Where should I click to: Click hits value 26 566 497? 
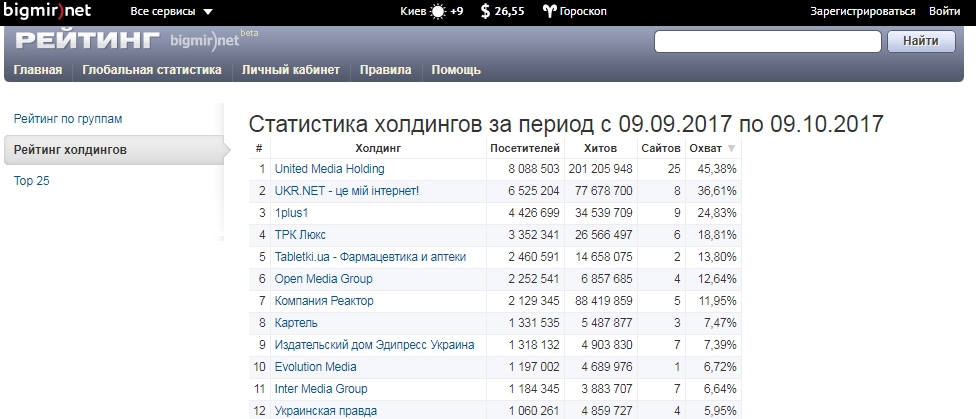point(604,235)
